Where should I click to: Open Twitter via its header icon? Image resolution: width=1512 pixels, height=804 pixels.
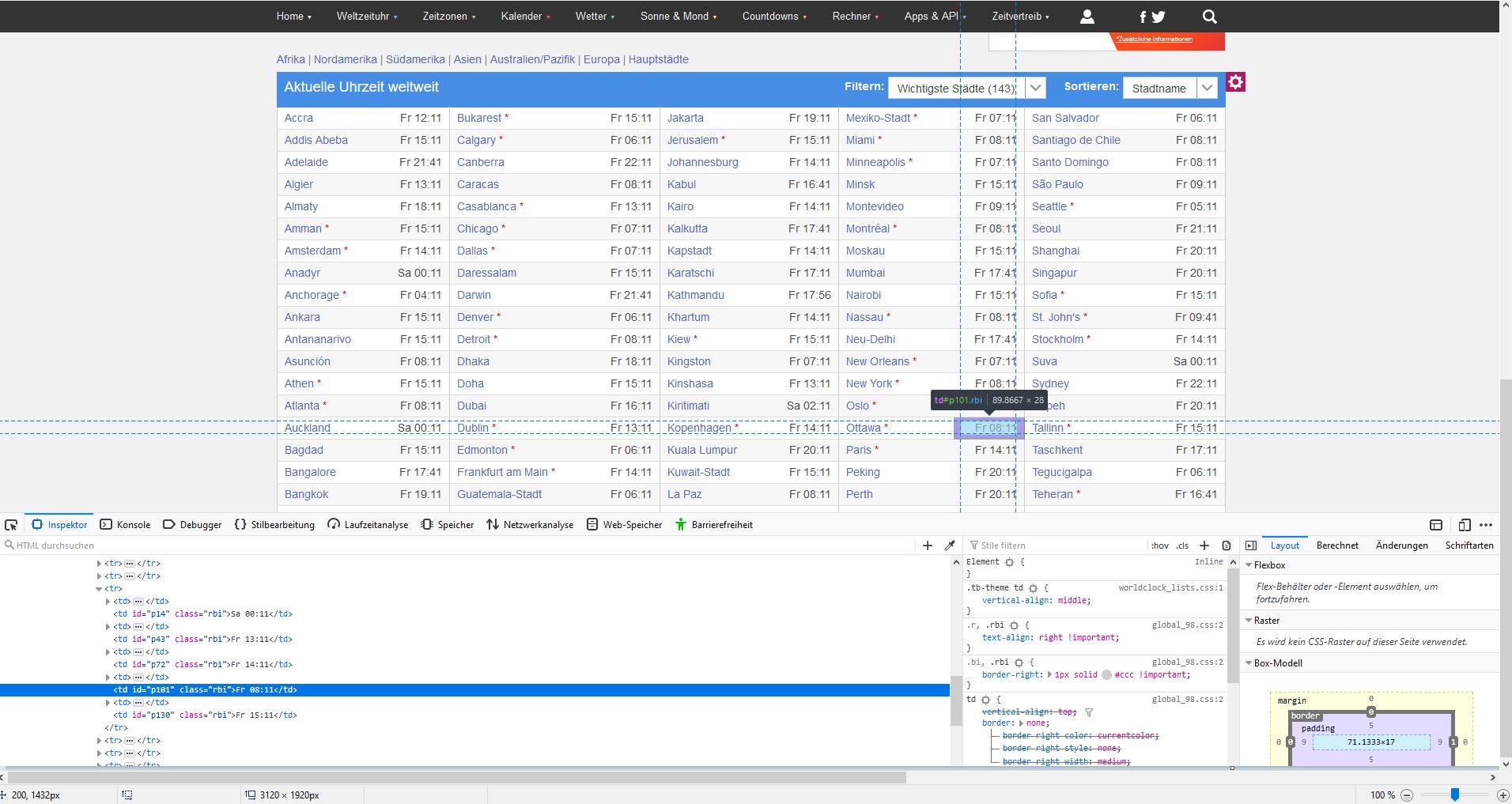coord(1158,16)
